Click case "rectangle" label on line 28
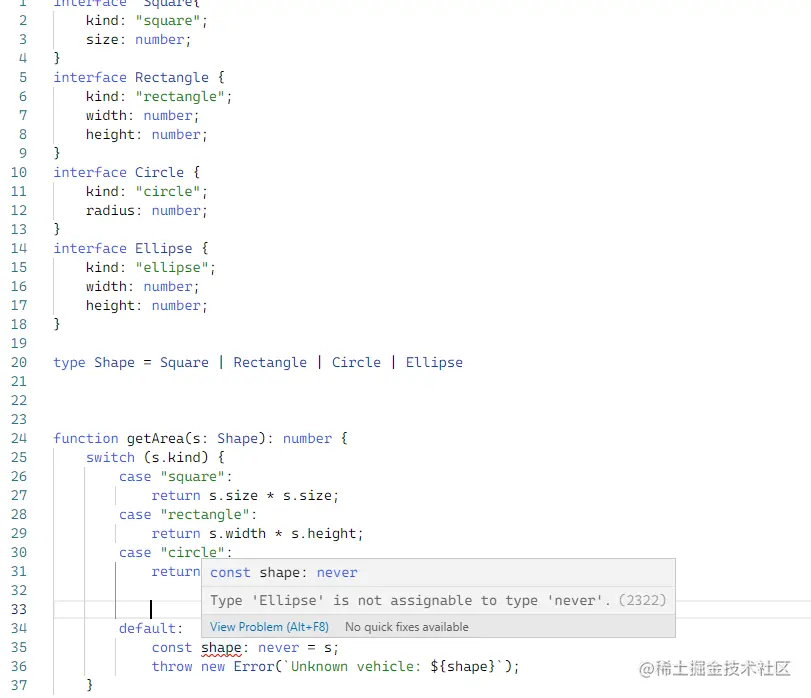Image resolution: width=811 pixels, height=698 pixels. (188, 514)
